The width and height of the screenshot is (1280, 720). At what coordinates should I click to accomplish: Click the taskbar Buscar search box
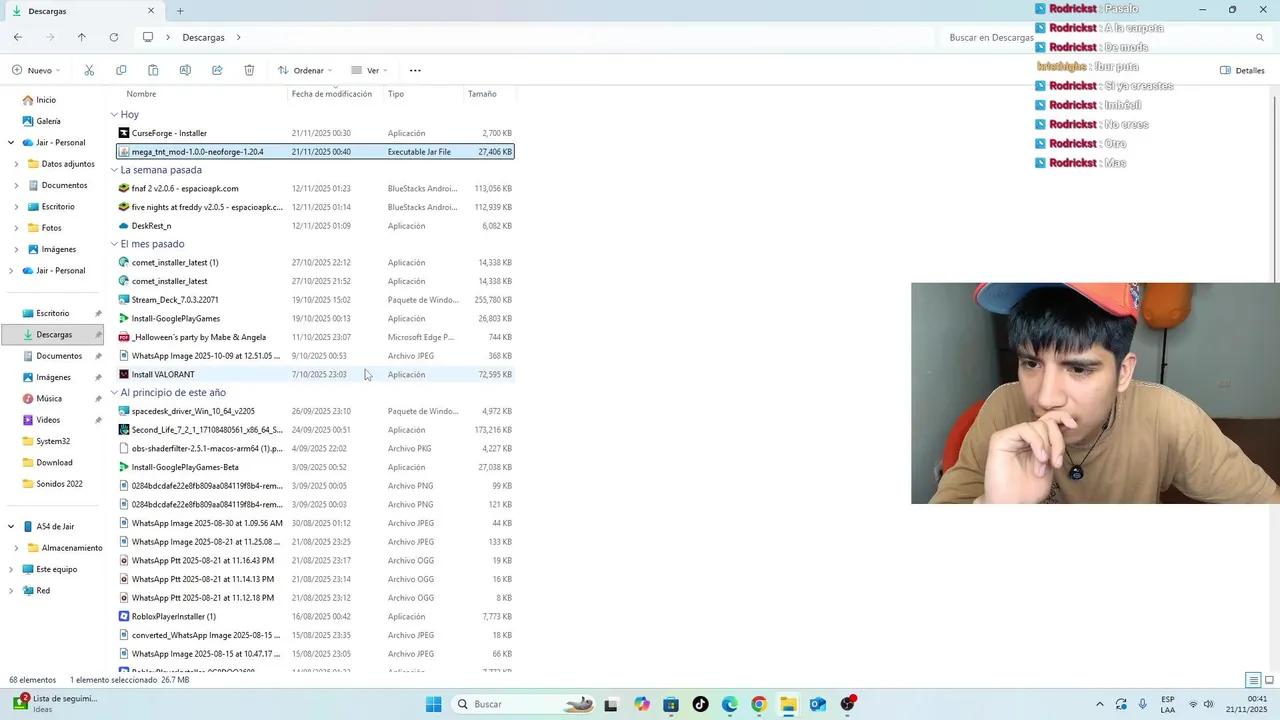526,704
